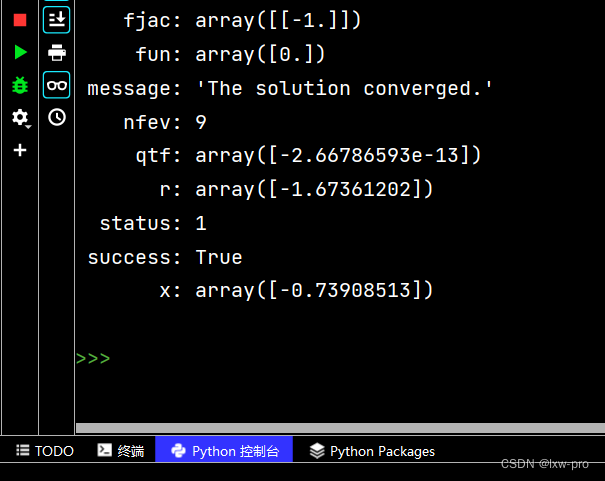
Task: Open the Python Packages tab
Action: 372,451
